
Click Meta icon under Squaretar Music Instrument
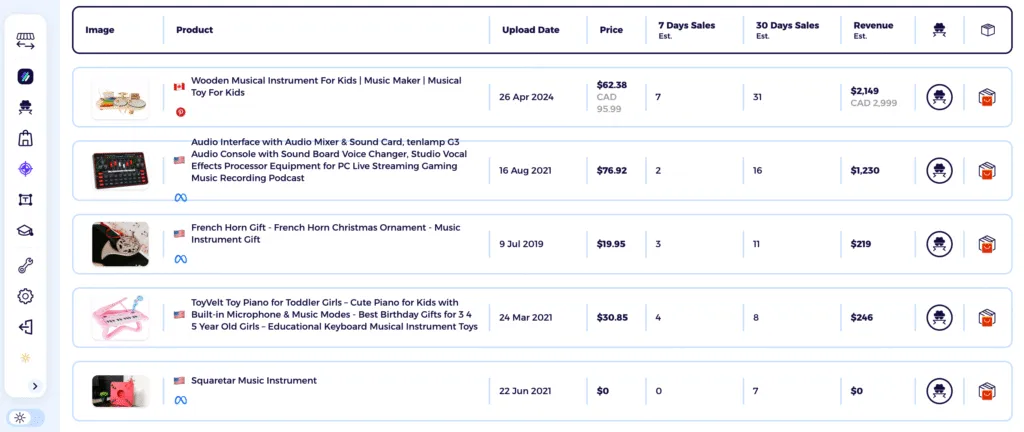pyautogui.click(x=181, y=400)
